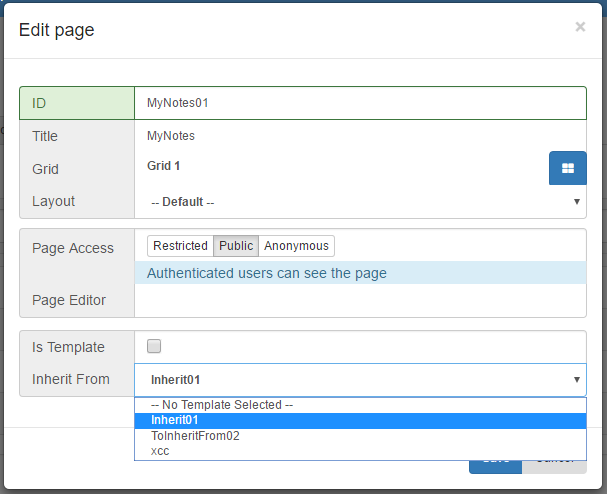
Task: Choose the 'No Template Selected' option
Action: pos(221,405)
